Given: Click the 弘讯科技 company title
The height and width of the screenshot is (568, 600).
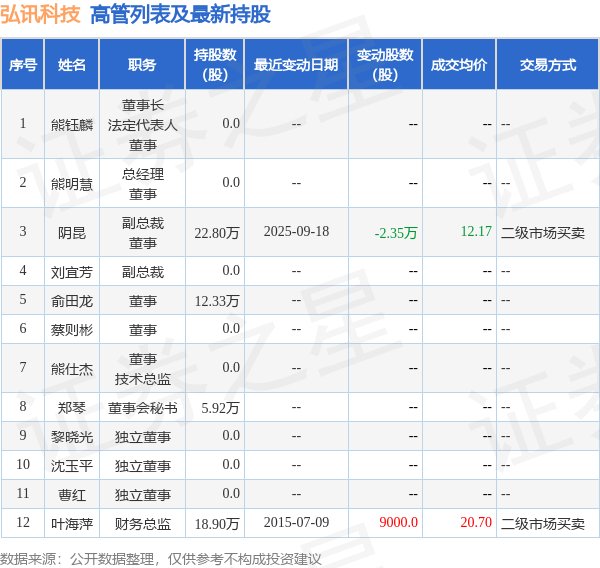Looking at the screenshot, I should [40, 15].
